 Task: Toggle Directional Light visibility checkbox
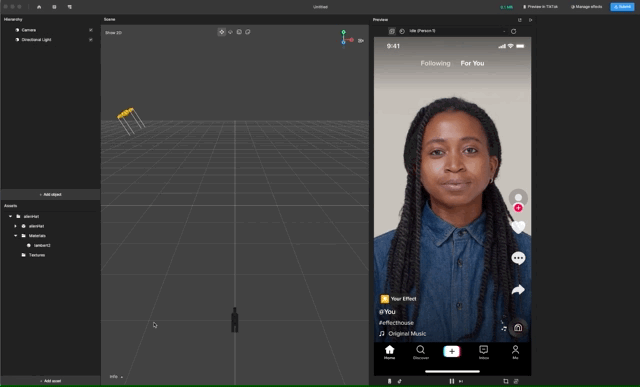[x=91, y=40]
